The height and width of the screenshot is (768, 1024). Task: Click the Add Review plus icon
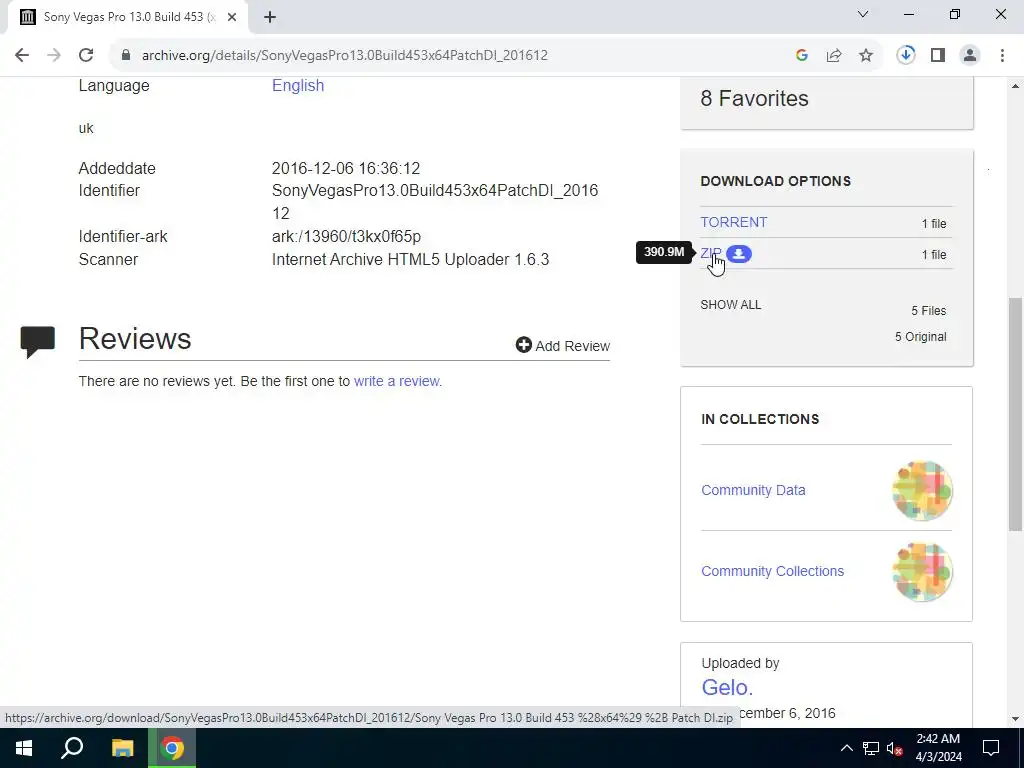[523, 345]
